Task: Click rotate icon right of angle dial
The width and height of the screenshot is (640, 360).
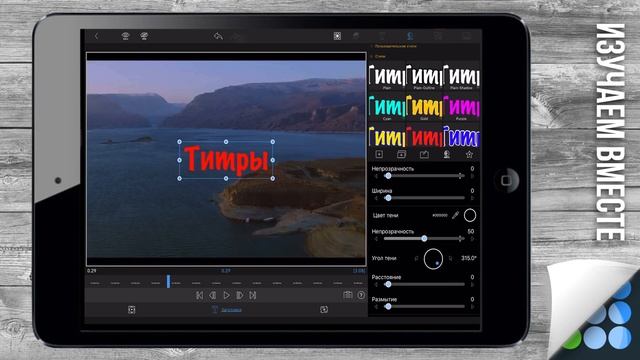Action: tap(451, 258)
